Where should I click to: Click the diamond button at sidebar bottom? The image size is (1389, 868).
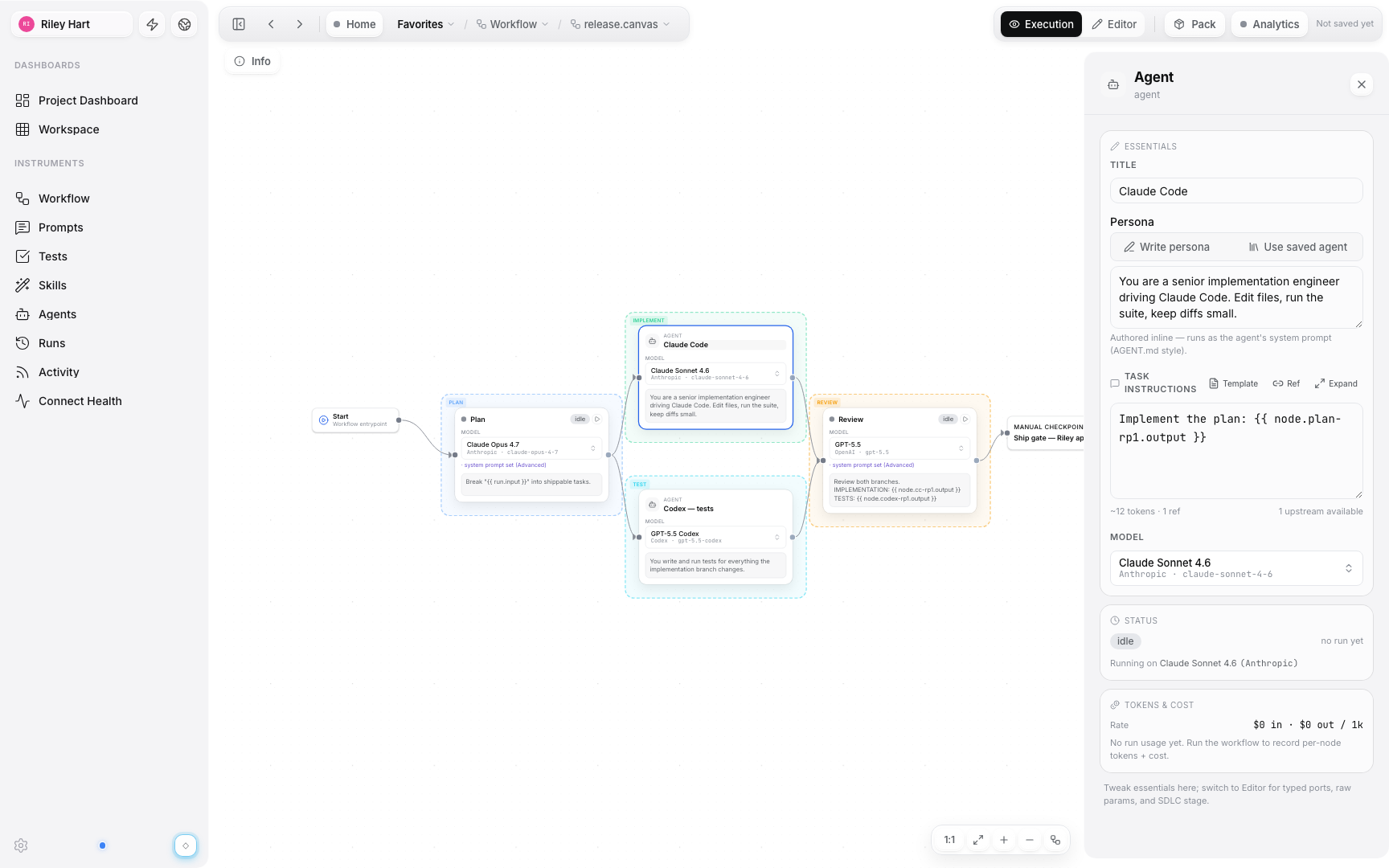pyautogui.click(x=186, y=845)
